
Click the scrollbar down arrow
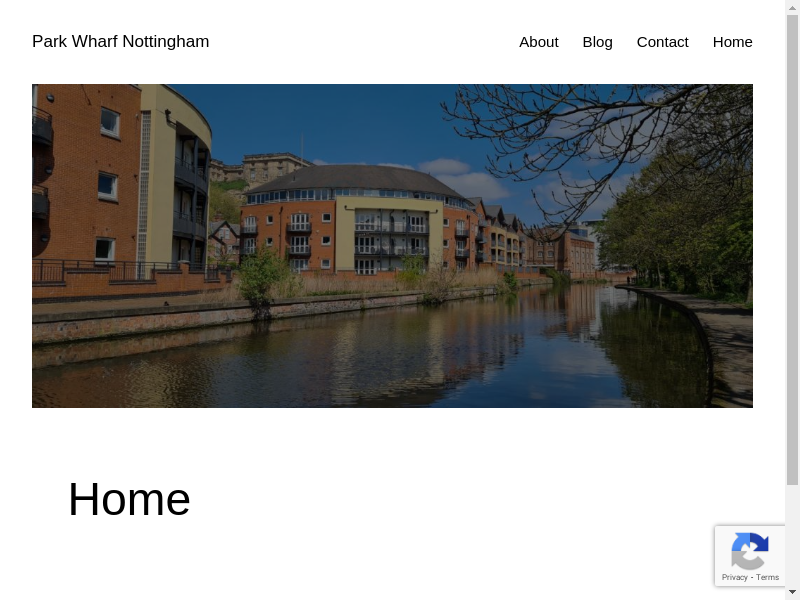pos(792,592)
